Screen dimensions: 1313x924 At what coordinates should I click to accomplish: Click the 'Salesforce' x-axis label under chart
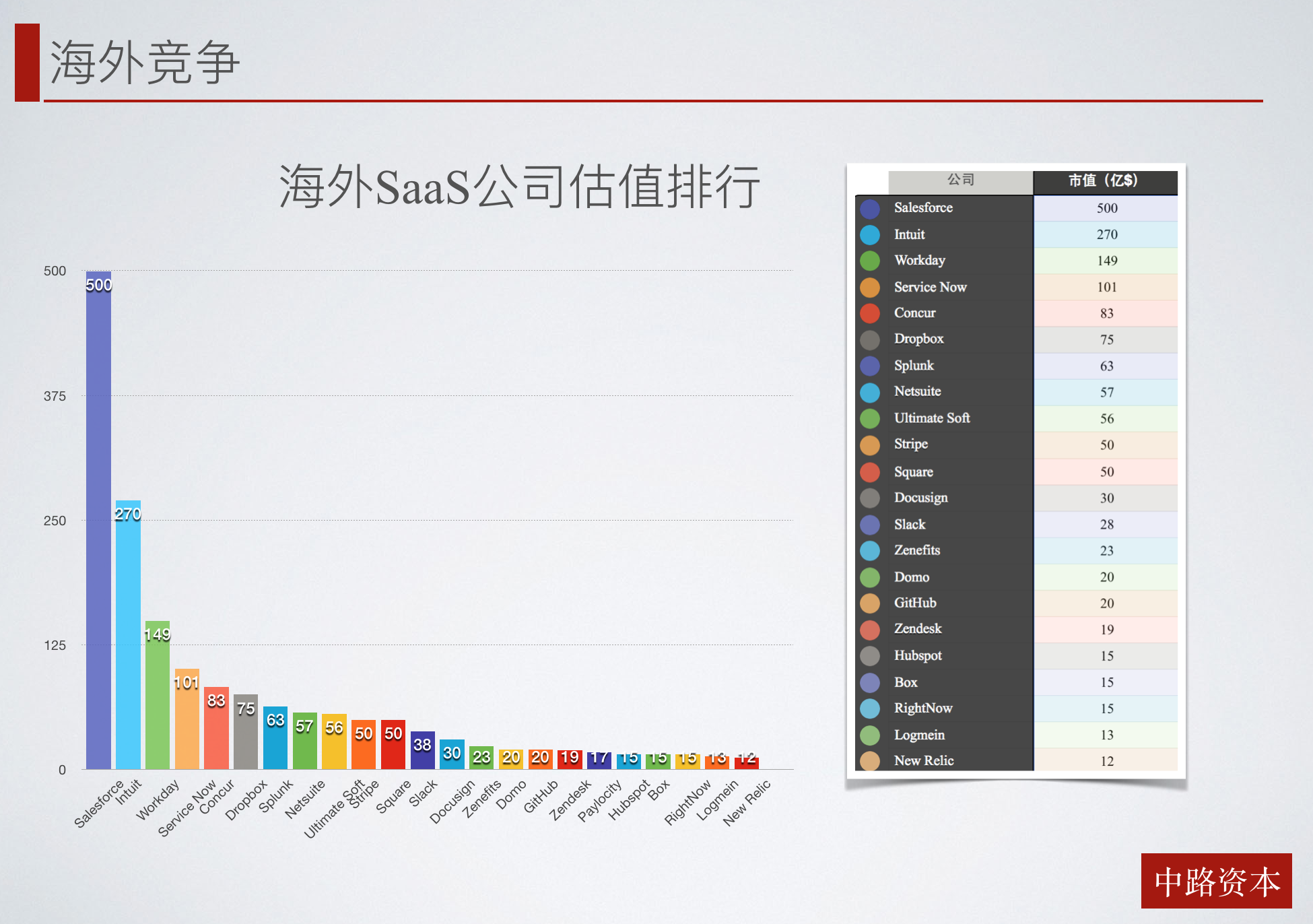98,803
